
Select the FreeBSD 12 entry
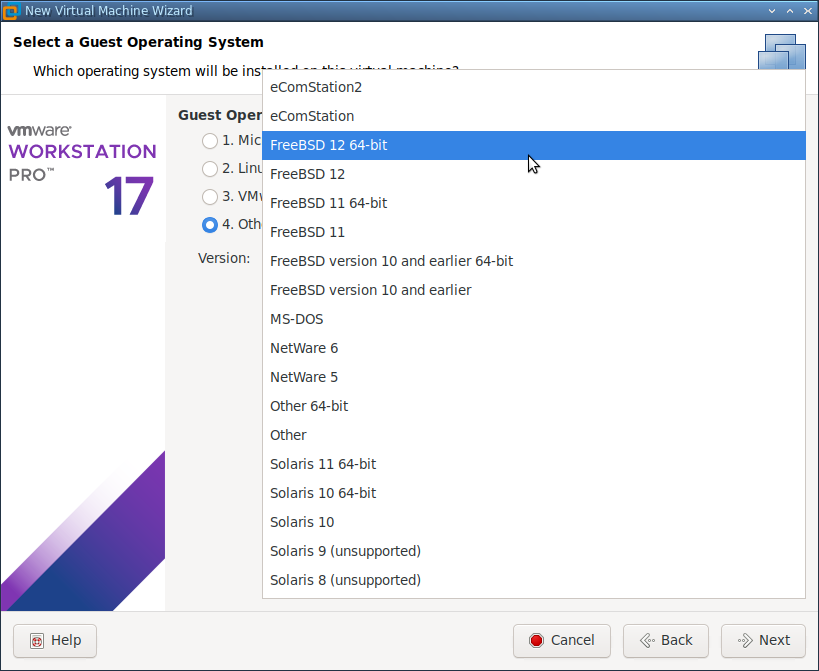(x=534, y=174)
